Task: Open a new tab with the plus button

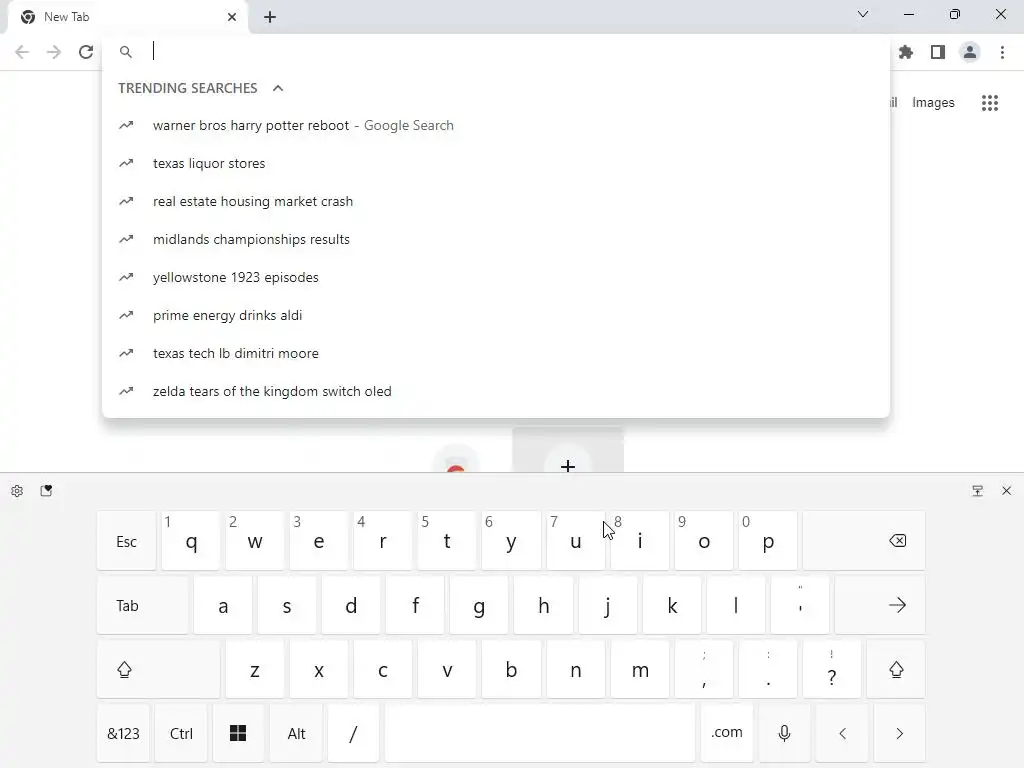Action: click(270, 17)
